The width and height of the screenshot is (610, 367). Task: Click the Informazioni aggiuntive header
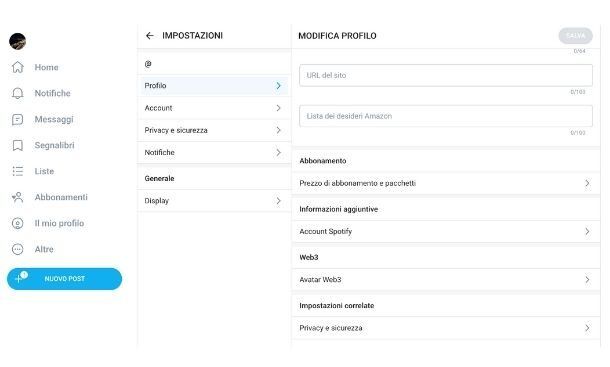pos(338,209)
